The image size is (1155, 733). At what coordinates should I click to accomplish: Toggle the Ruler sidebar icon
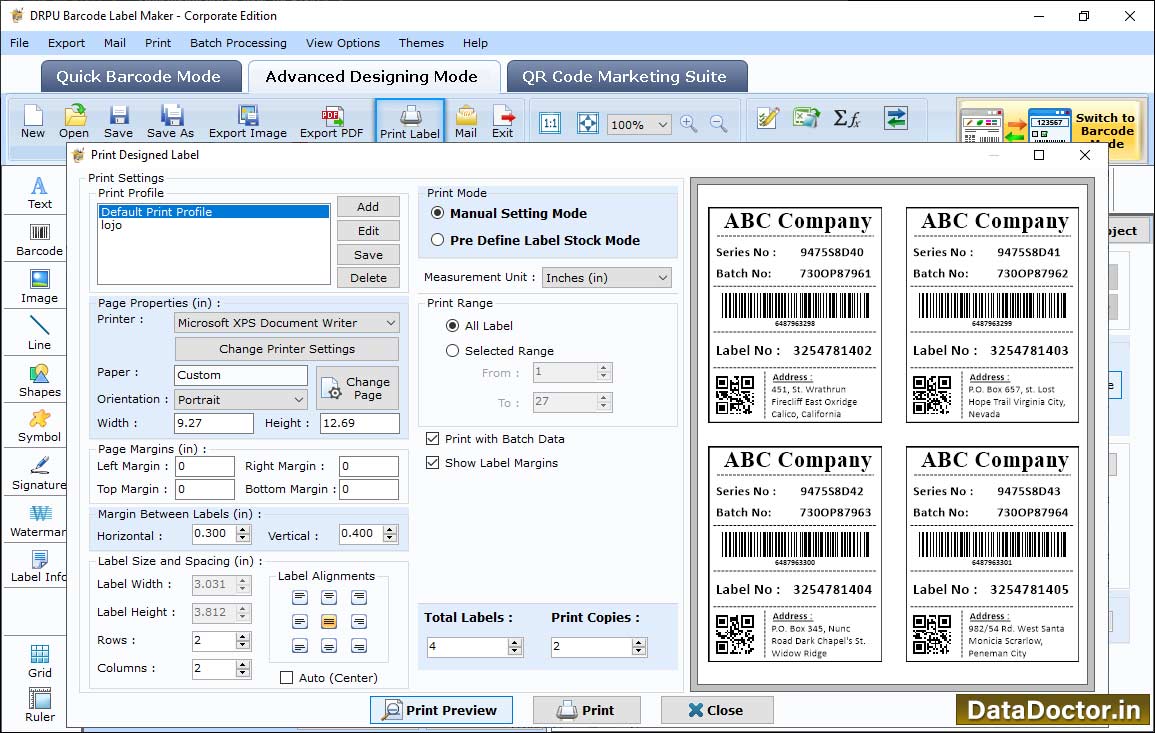[40, 705]
